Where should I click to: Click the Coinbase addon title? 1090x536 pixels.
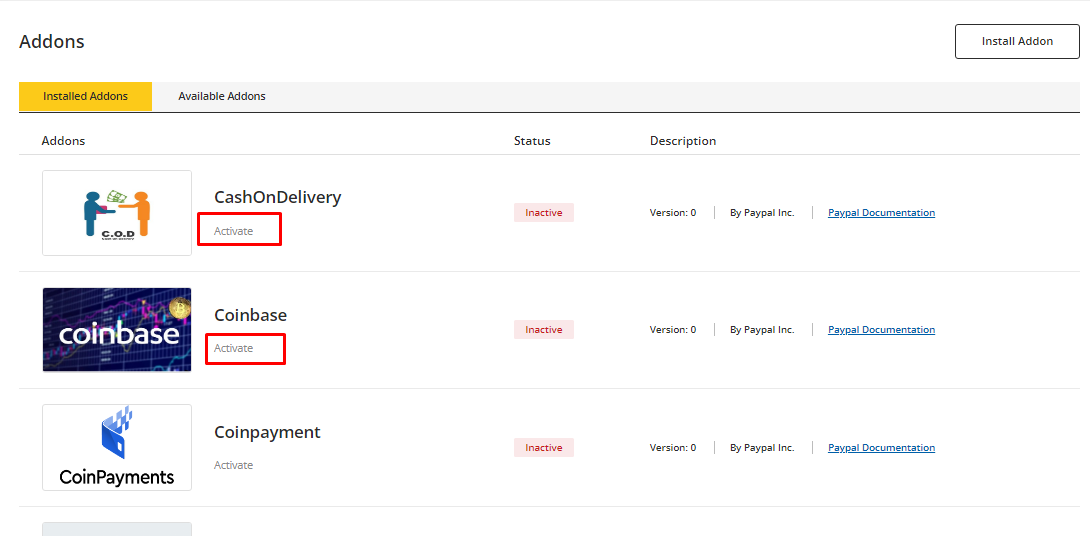coord(250,315)
